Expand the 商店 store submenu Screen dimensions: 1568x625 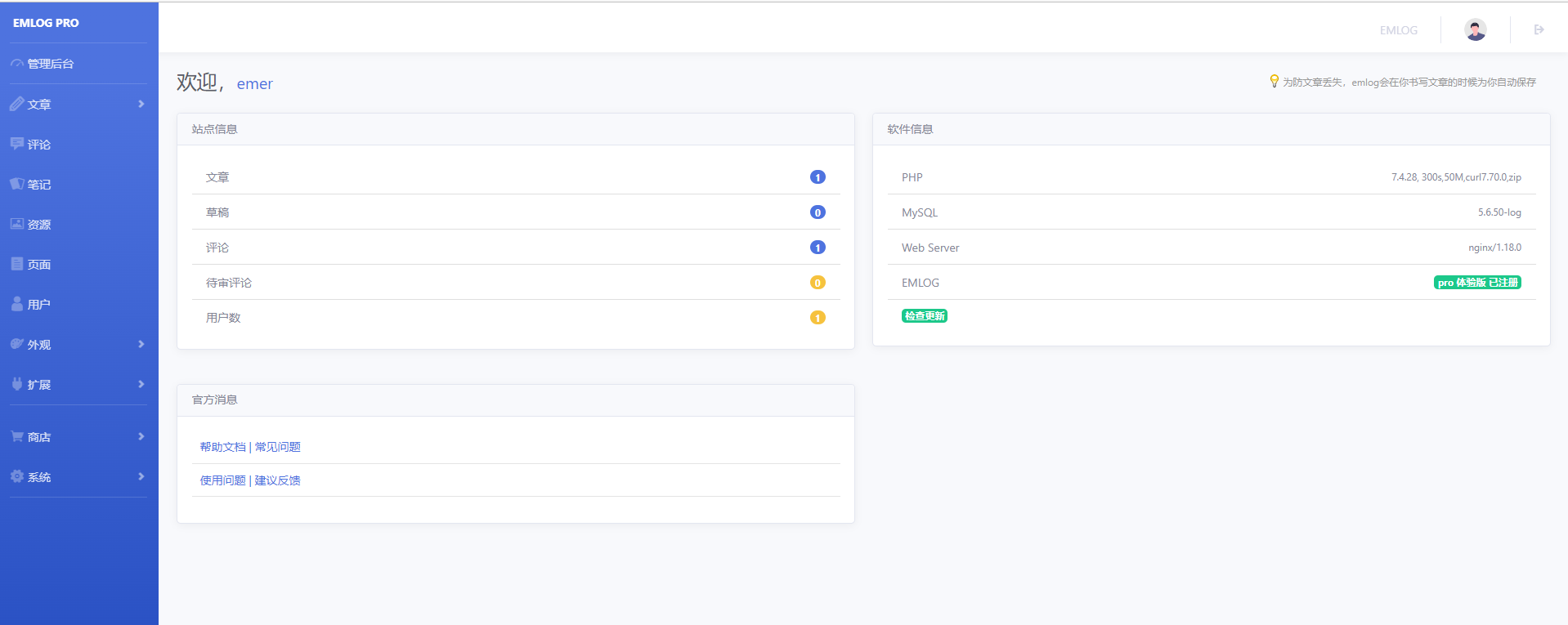141,436
